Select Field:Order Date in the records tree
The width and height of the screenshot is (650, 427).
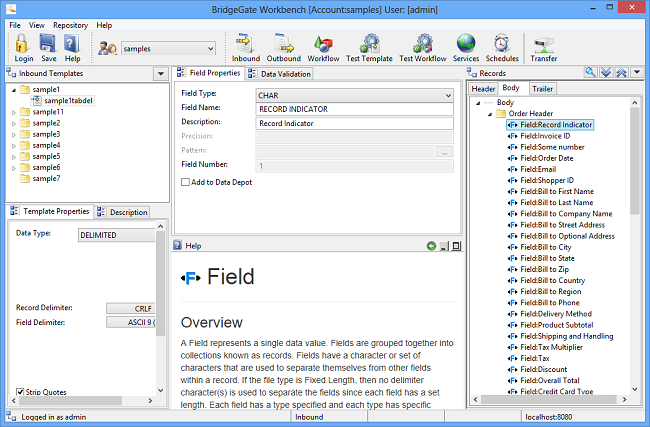point(547,158)
